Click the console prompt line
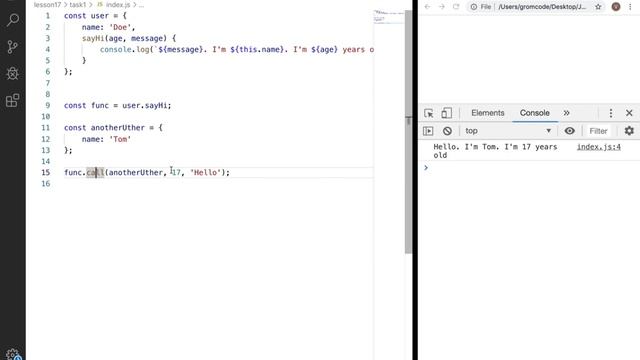Image resolution: width=640 pixels, height=360 pixels. [529, 168]
